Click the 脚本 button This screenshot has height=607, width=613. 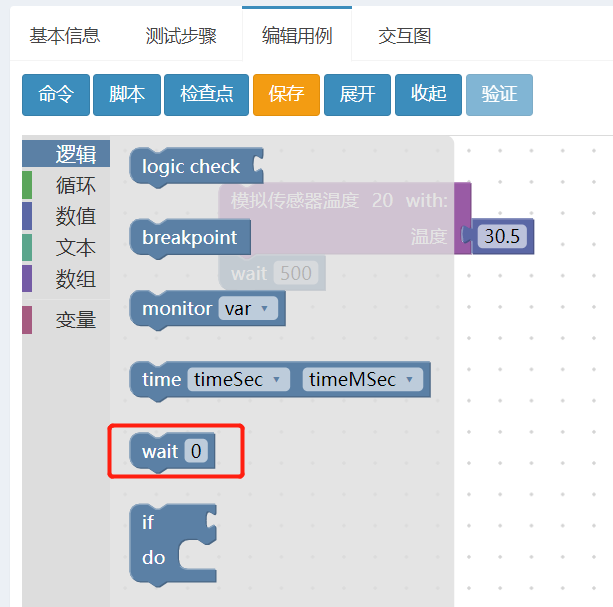click(127, 95)
